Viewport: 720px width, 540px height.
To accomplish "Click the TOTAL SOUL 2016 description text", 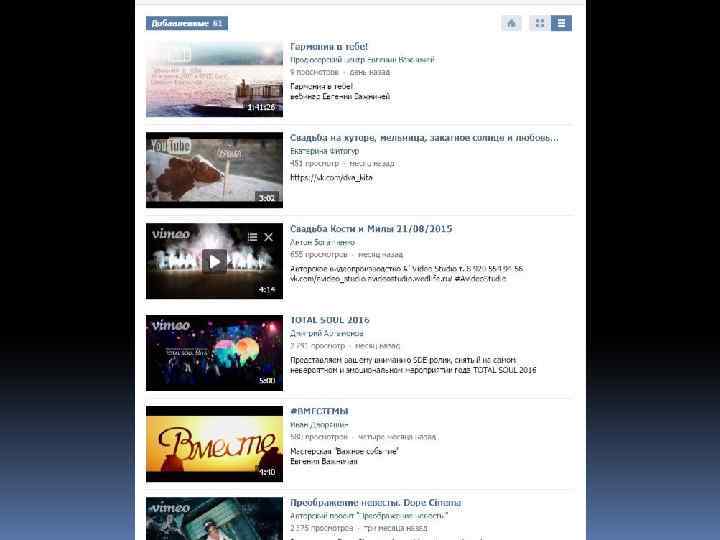I will (x=413, y=365).
